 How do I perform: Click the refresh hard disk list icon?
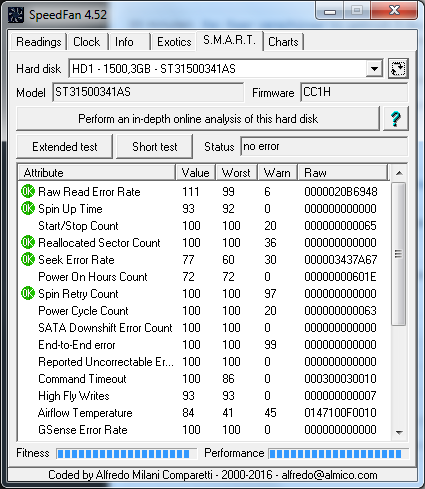(398, 69)
